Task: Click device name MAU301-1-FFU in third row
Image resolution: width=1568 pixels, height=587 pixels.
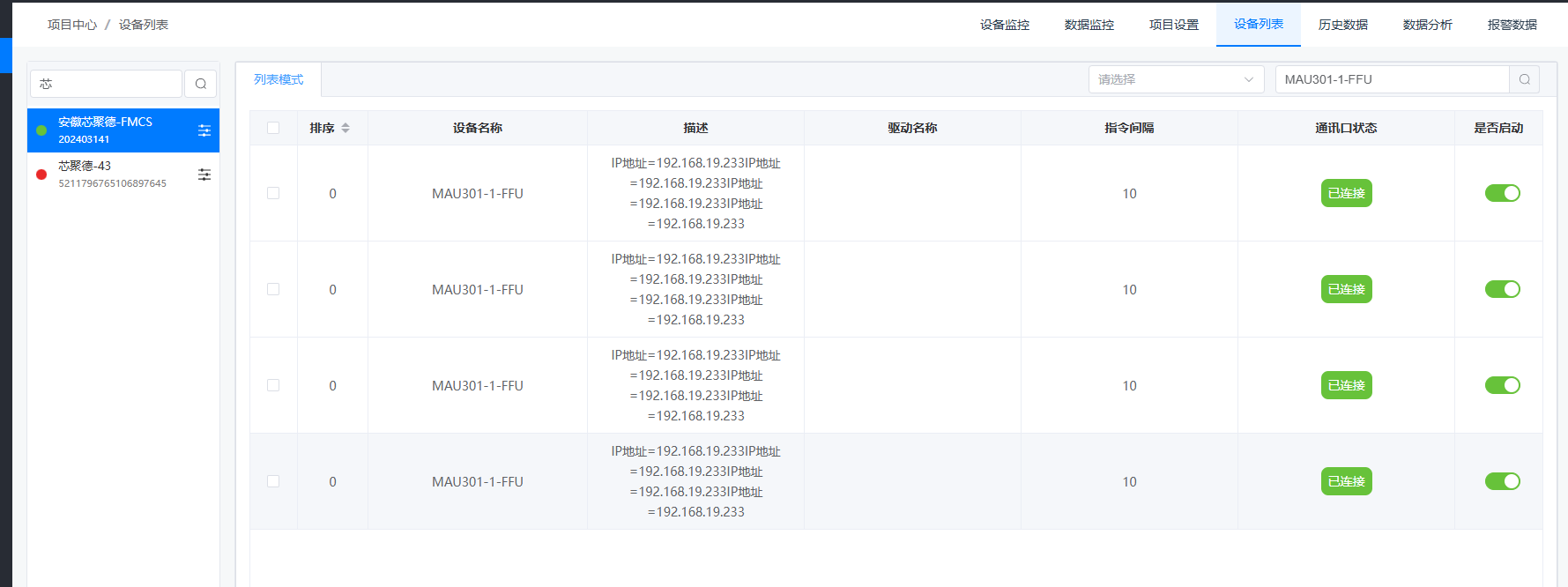Action: (x=478, y=386)
